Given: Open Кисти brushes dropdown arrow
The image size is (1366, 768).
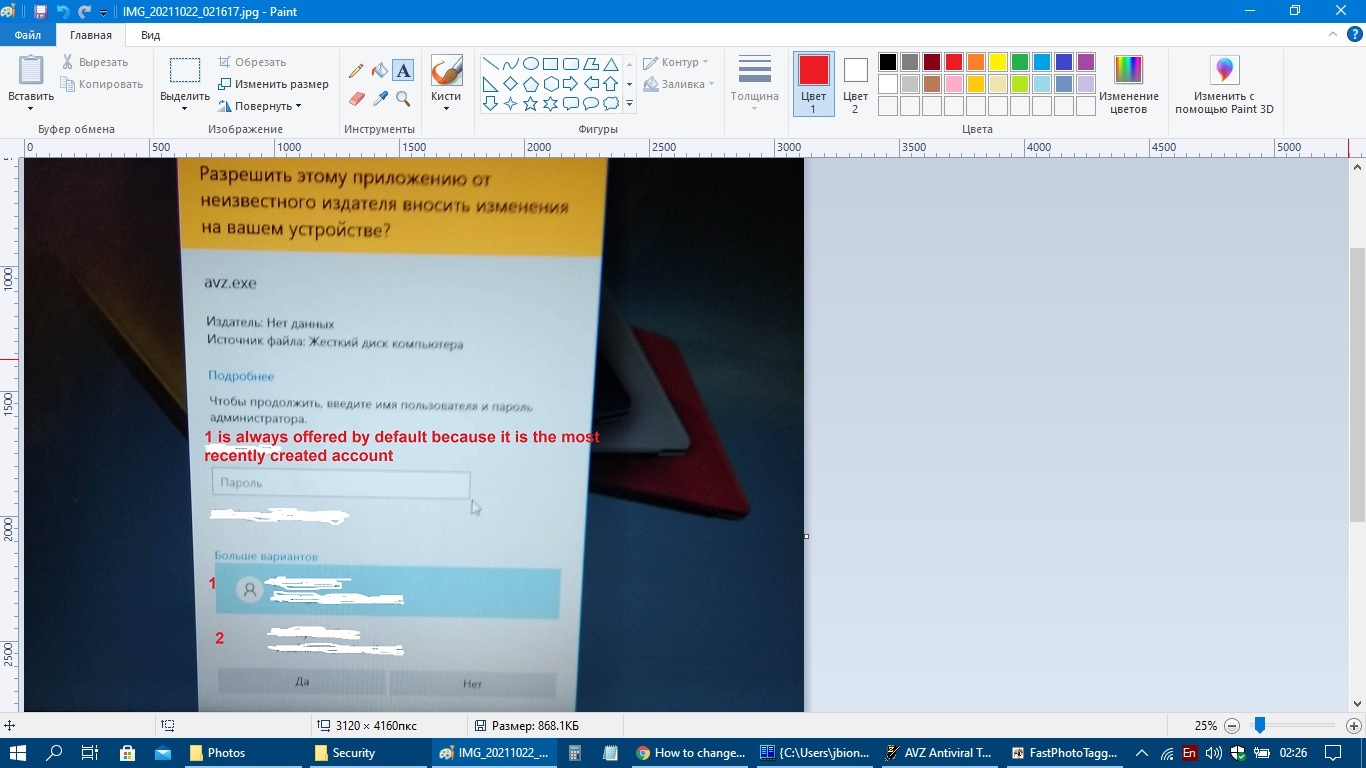Looking at the screenshot, I should point(446,109).
